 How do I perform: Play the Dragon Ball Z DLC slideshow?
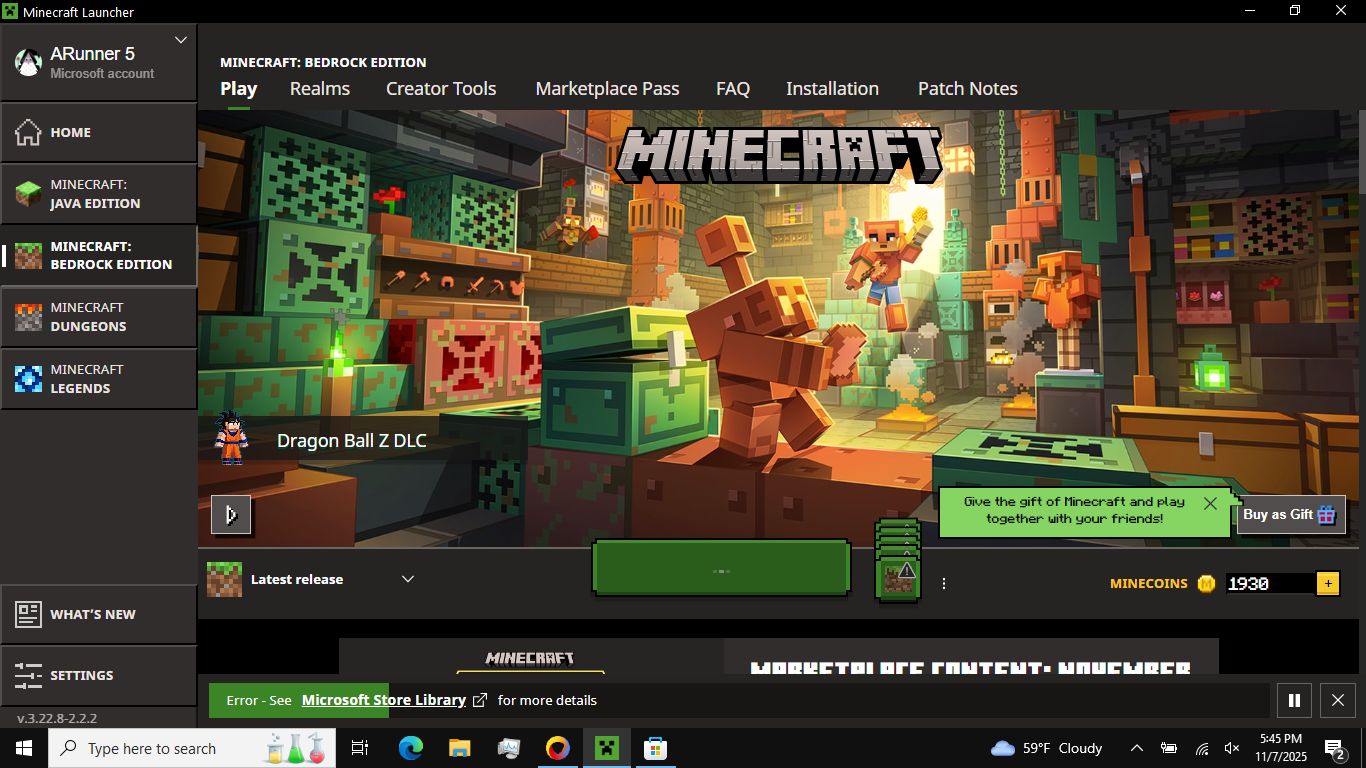[x=231, y=515]
